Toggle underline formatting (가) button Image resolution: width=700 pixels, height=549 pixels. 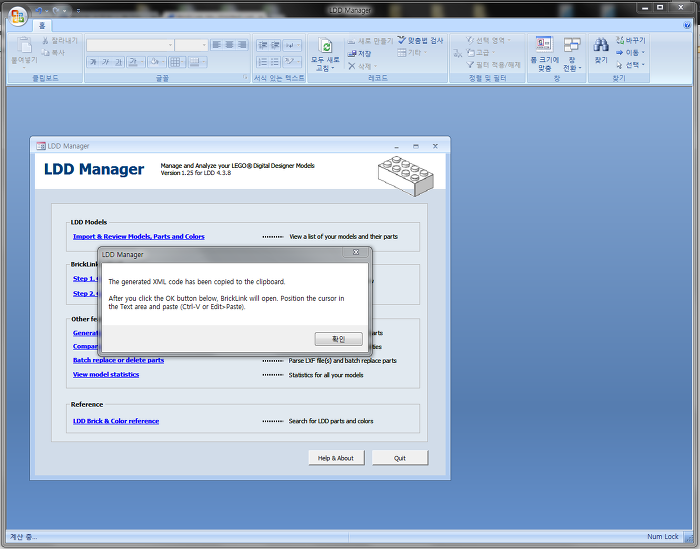click(x=118, y=62)
